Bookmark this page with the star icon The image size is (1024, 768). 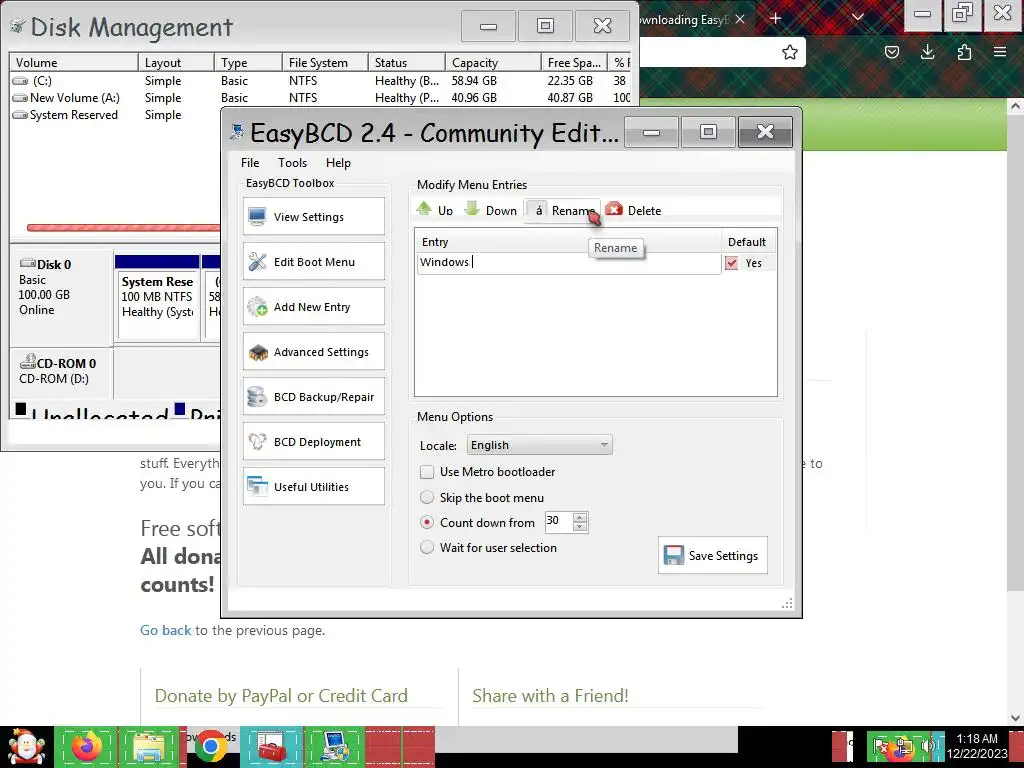pos(790,52)
